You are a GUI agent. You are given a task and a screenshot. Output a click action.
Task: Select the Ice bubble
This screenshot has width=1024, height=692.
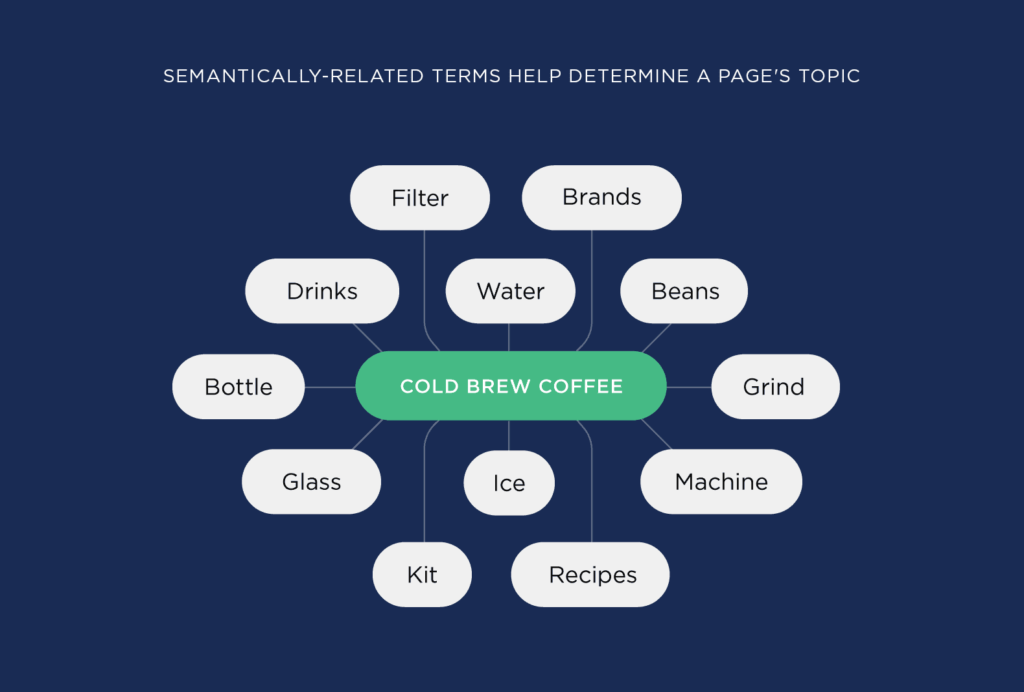pyautogui.click(x=509, y=483)
